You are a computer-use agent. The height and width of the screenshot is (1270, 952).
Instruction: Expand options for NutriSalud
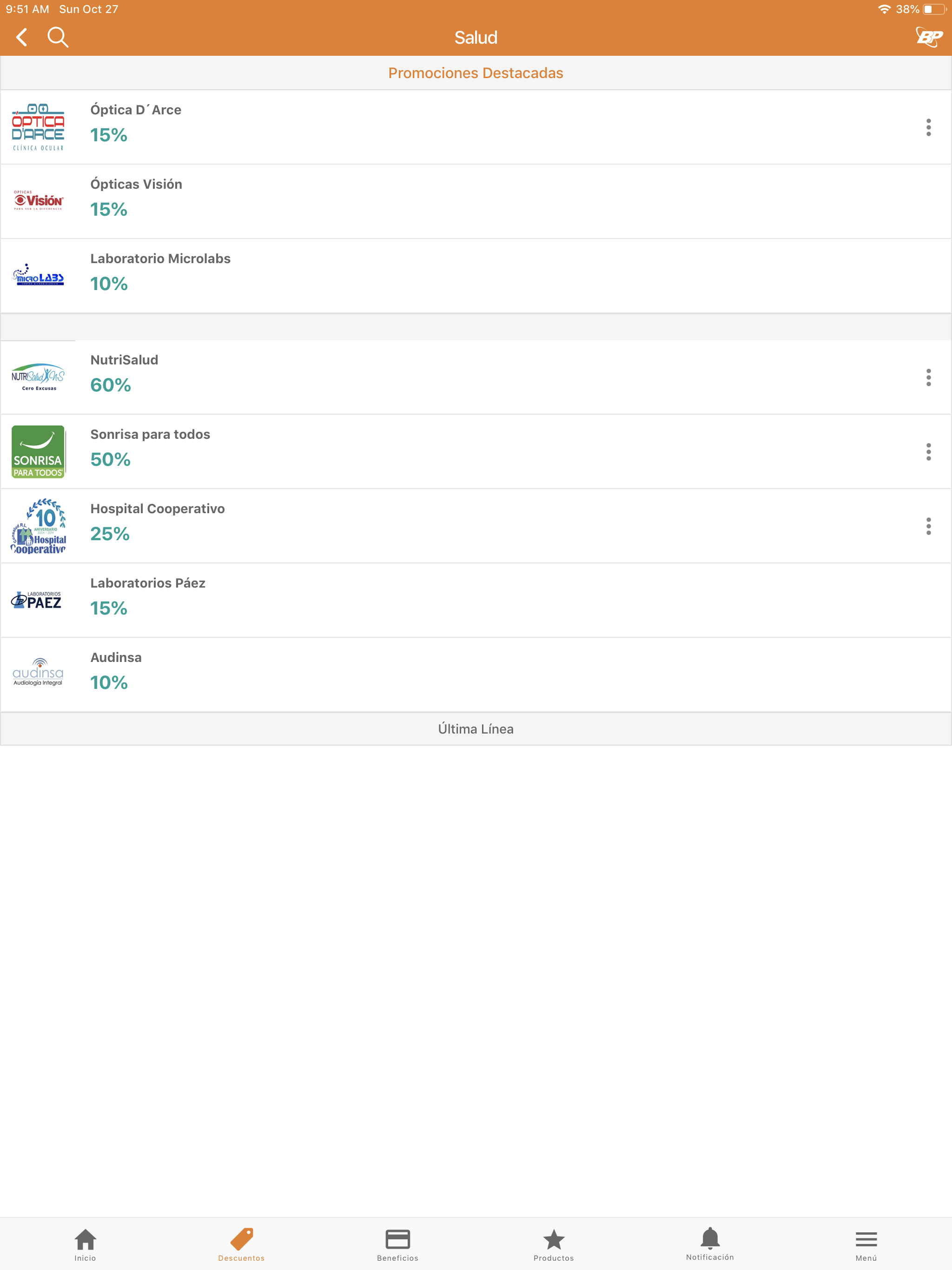coord(928,377)
